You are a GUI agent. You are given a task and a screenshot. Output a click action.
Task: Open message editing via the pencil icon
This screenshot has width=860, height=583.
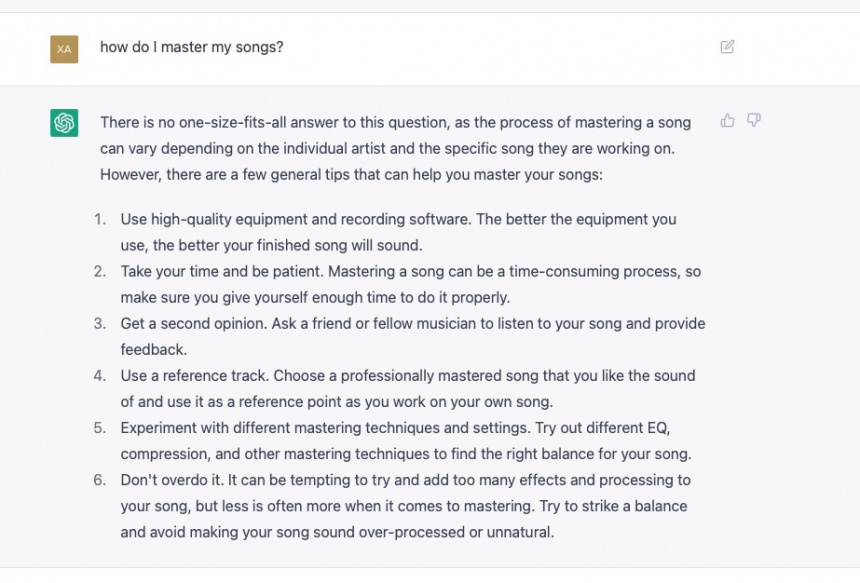(x=728, y=46)
